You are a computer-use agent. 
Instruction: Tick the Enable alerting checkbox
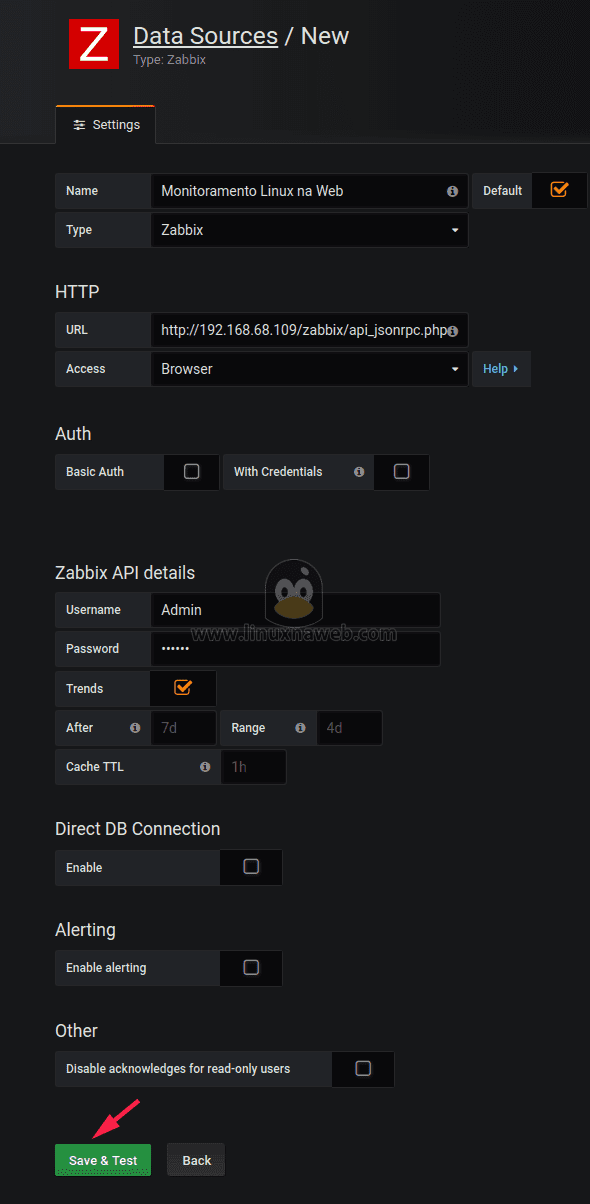[251, 967]
